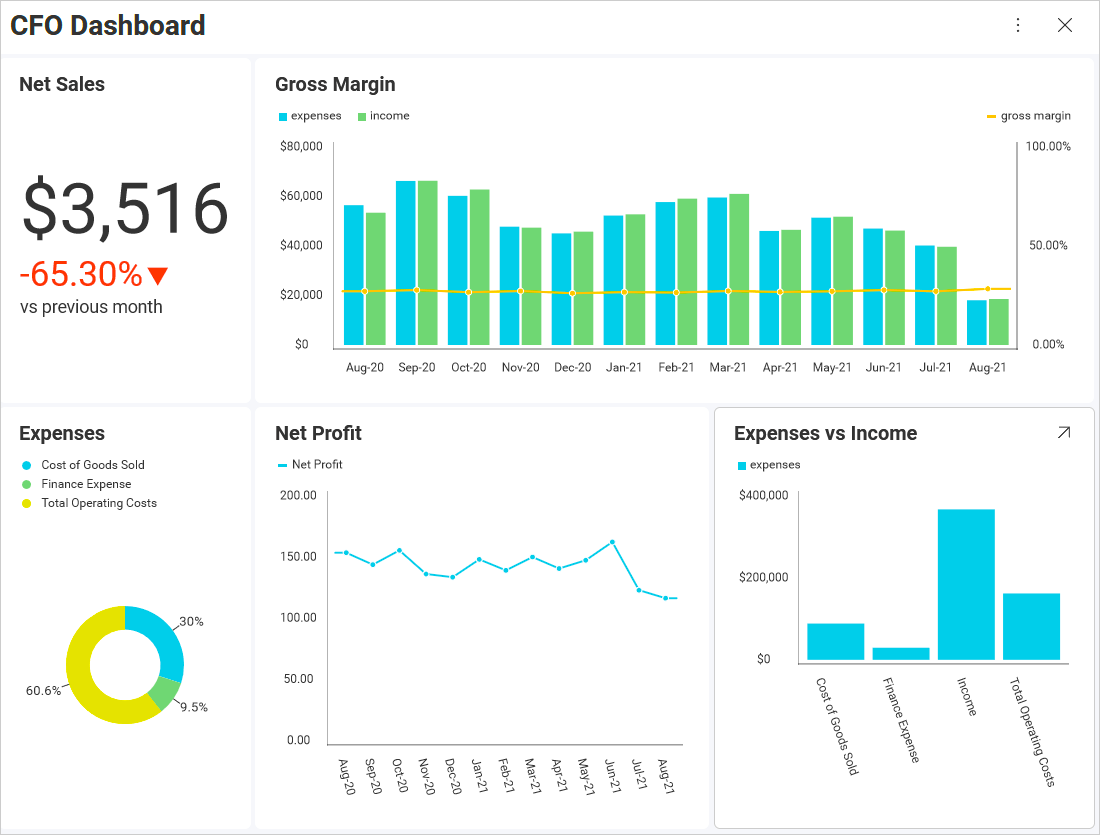The height and width of the screenshot is (835, 1100).
Task: Click the Gross Margin widget title
Action: [335, 84]
